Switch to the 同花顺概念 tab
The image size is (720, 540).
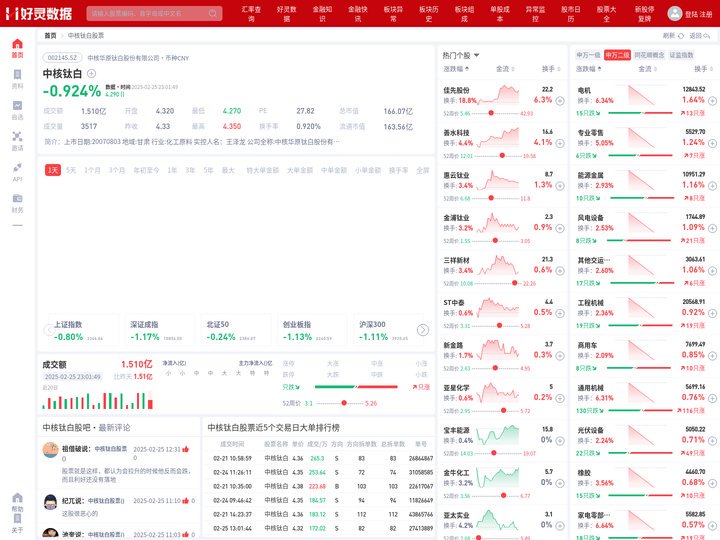coord(649,55)
